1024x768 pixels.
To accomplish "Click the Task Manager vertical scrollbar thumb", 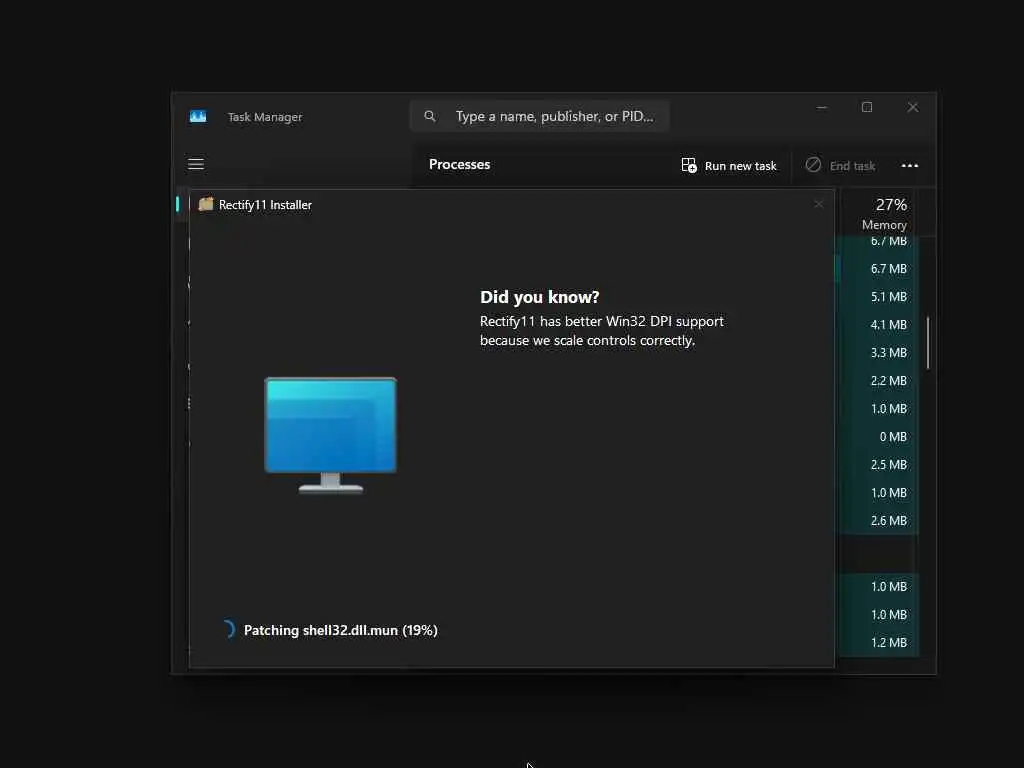I will [927, 342].
